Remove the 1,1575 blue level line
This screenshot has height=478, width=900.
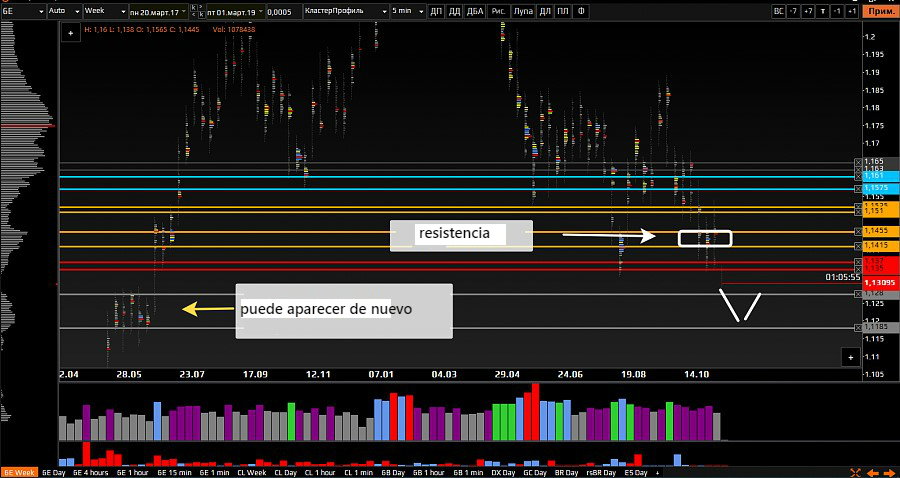click(857, 188)
